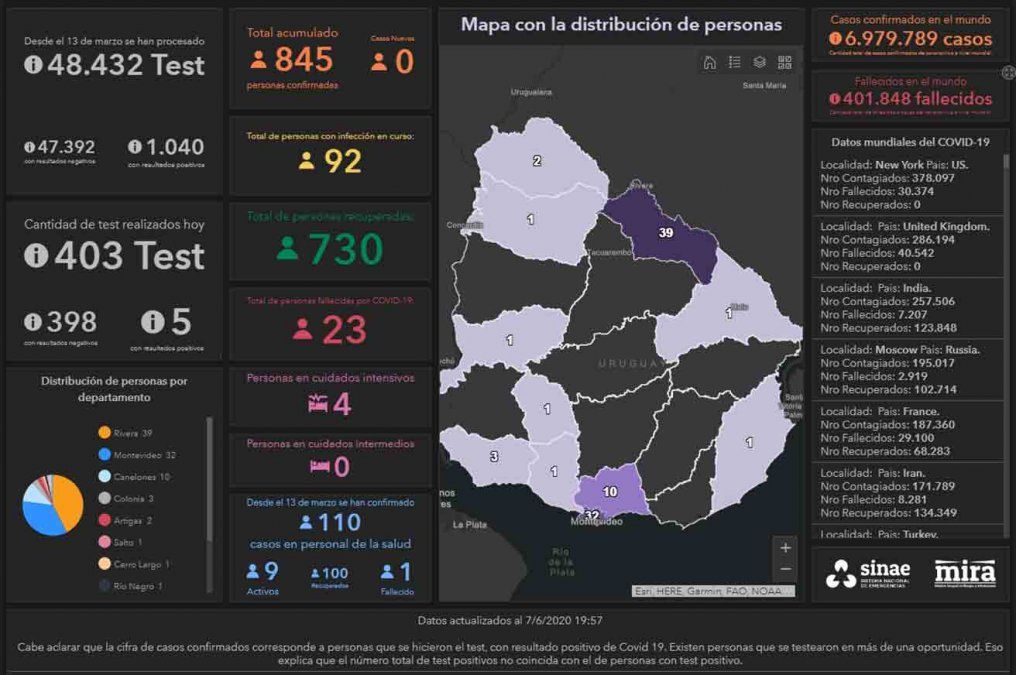
Task: Click the world data list scrollbar
Action: click(1006, 250)
